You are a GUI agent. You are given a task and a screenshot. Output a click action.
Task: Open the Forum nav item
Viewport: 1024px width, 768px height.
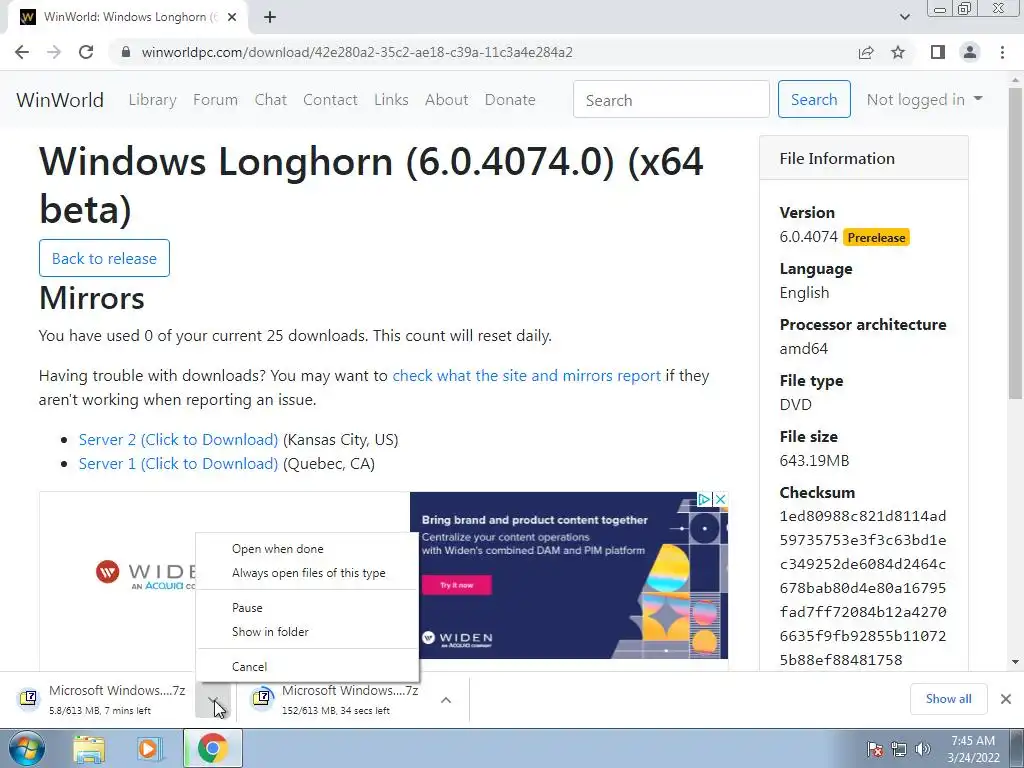(216, 100)
